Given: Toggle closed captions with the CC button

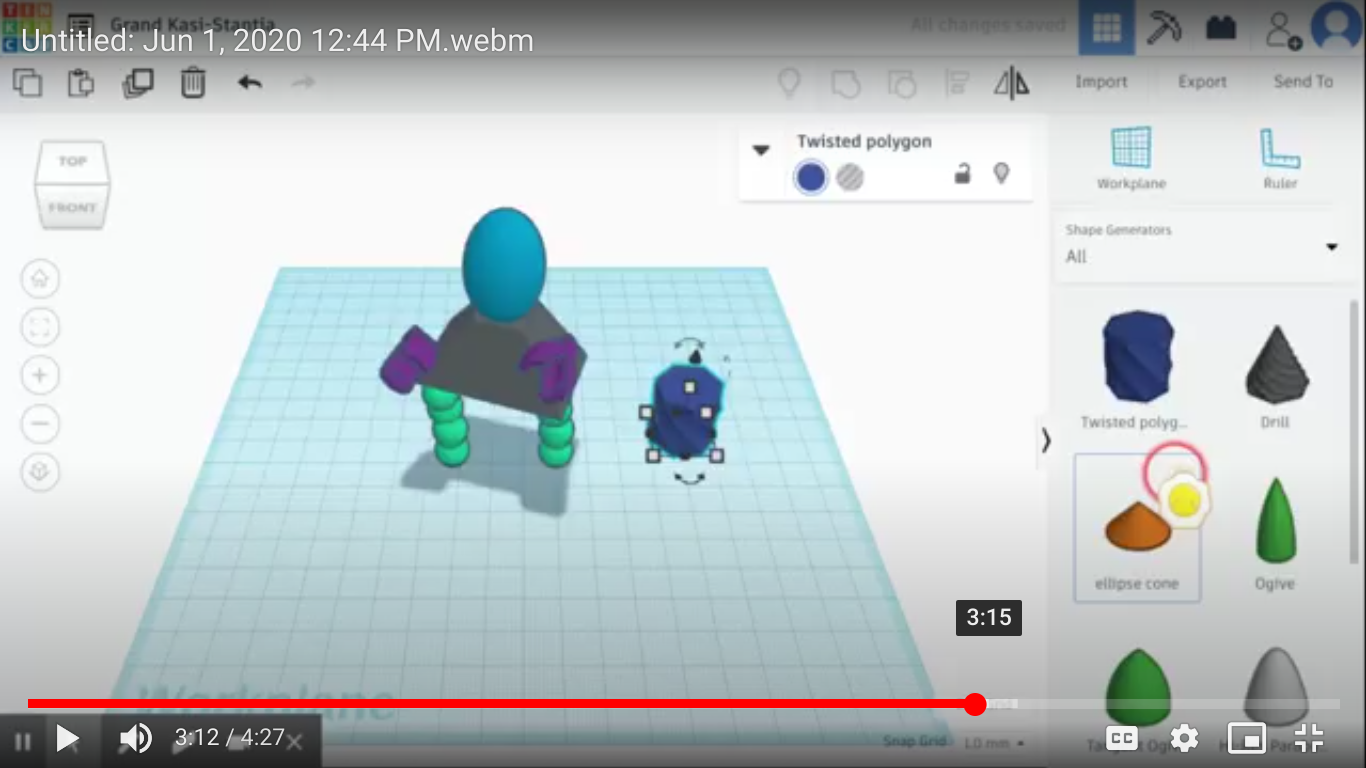Looking at the screenshot, I should (1122, 738).
